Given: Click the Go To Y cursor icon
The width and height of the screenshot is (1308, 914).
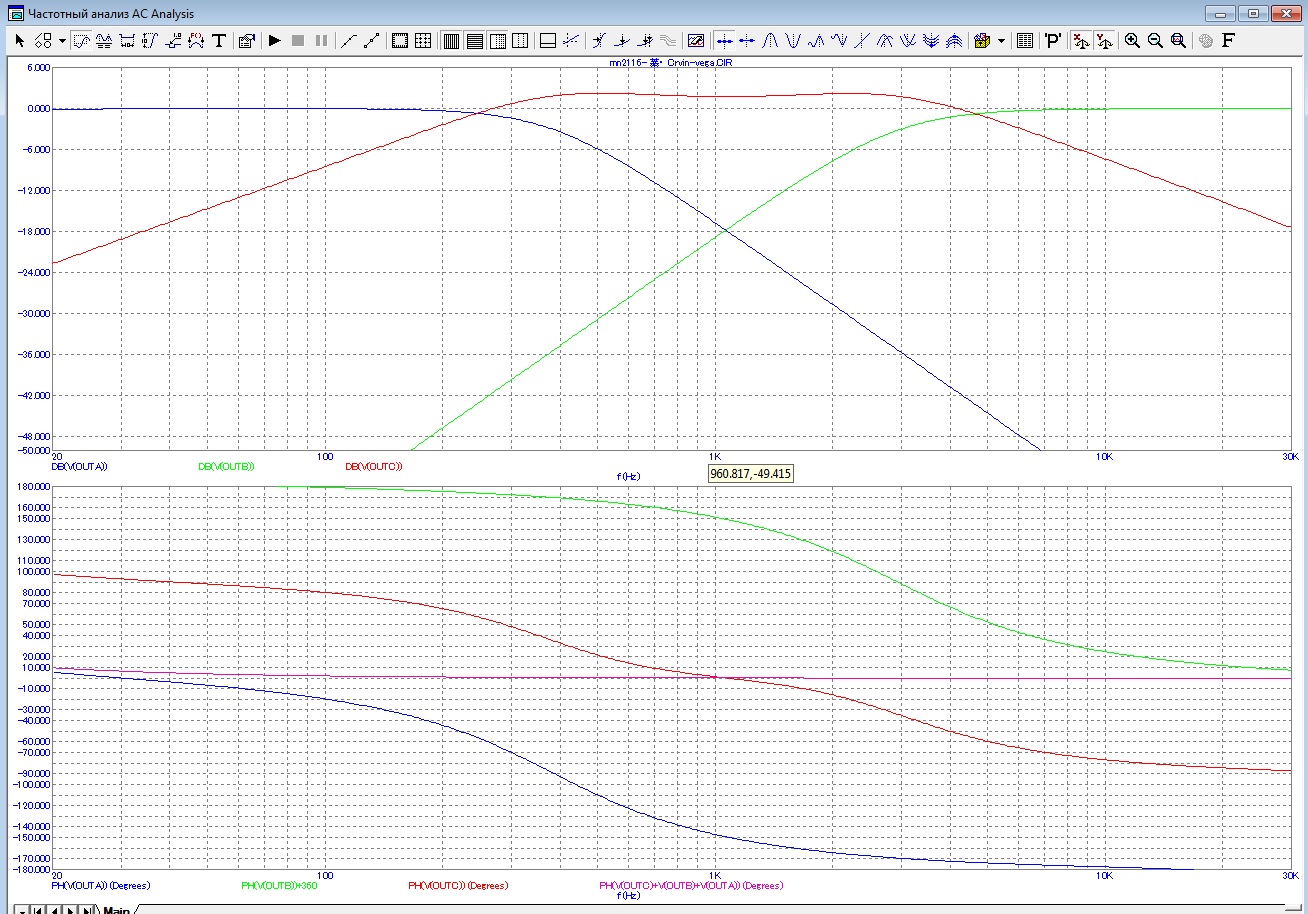Looking at the screenshot, I should point(622,41).
